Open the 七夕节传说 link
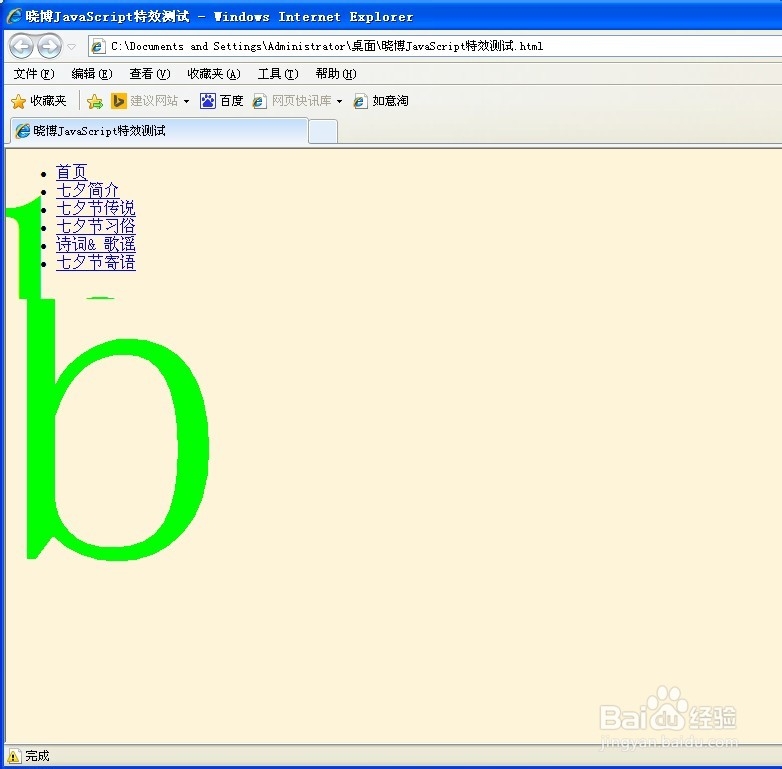 tap(96, 208)
